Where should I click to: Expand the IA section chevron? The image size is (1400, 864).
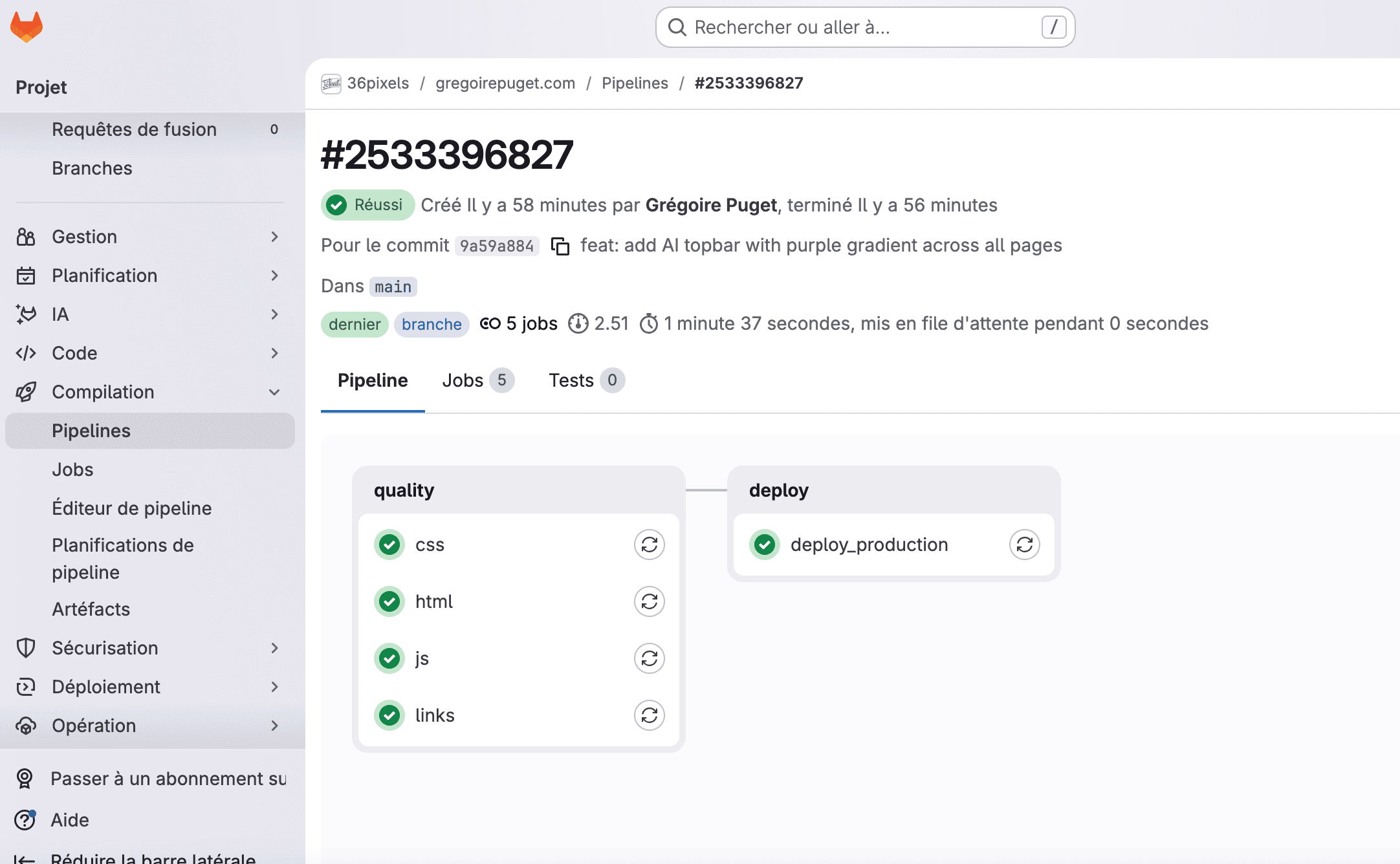click(274, 314)
